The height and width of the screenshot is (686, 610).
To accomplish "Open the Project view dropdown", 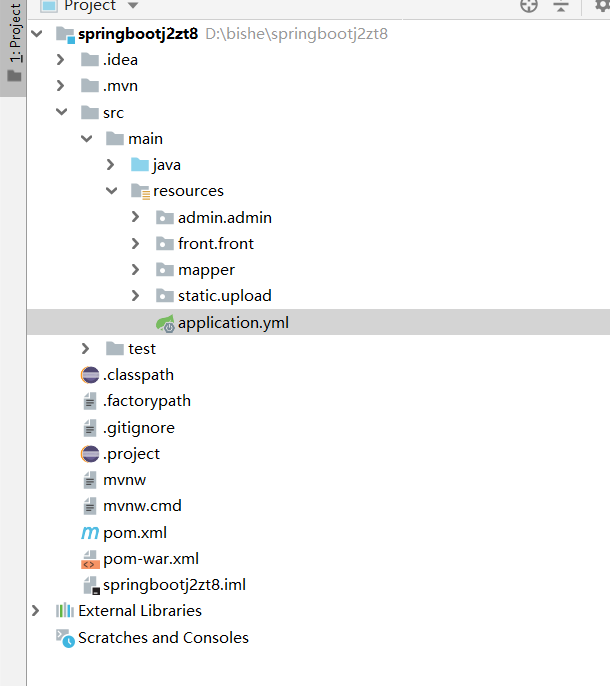I will [x=133, y=6].
